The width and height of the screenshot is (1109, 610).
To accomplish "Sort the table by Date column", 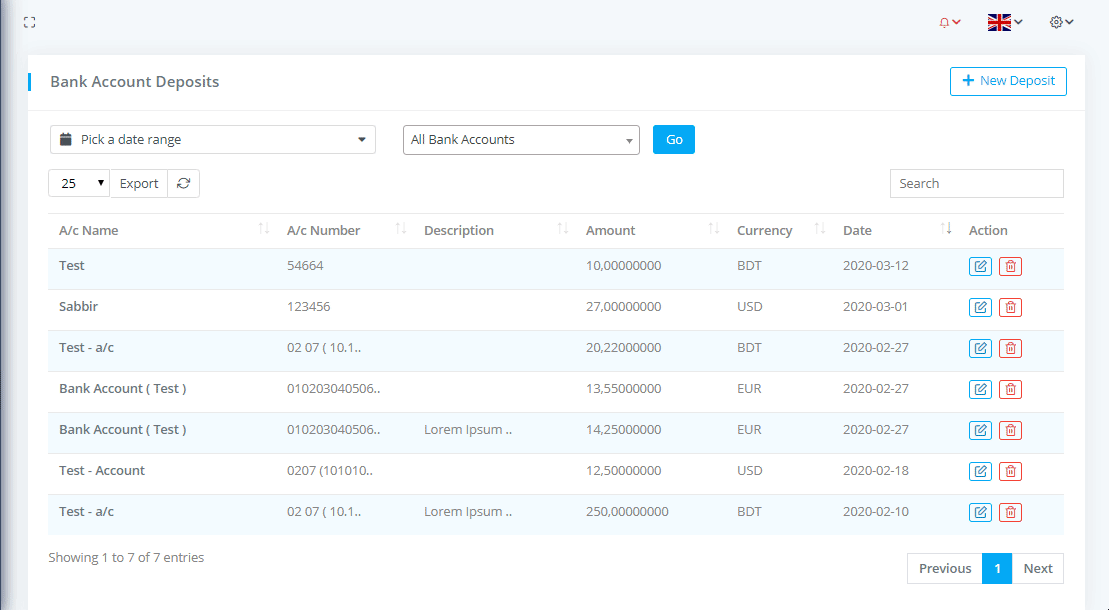I will coord(857,230).
